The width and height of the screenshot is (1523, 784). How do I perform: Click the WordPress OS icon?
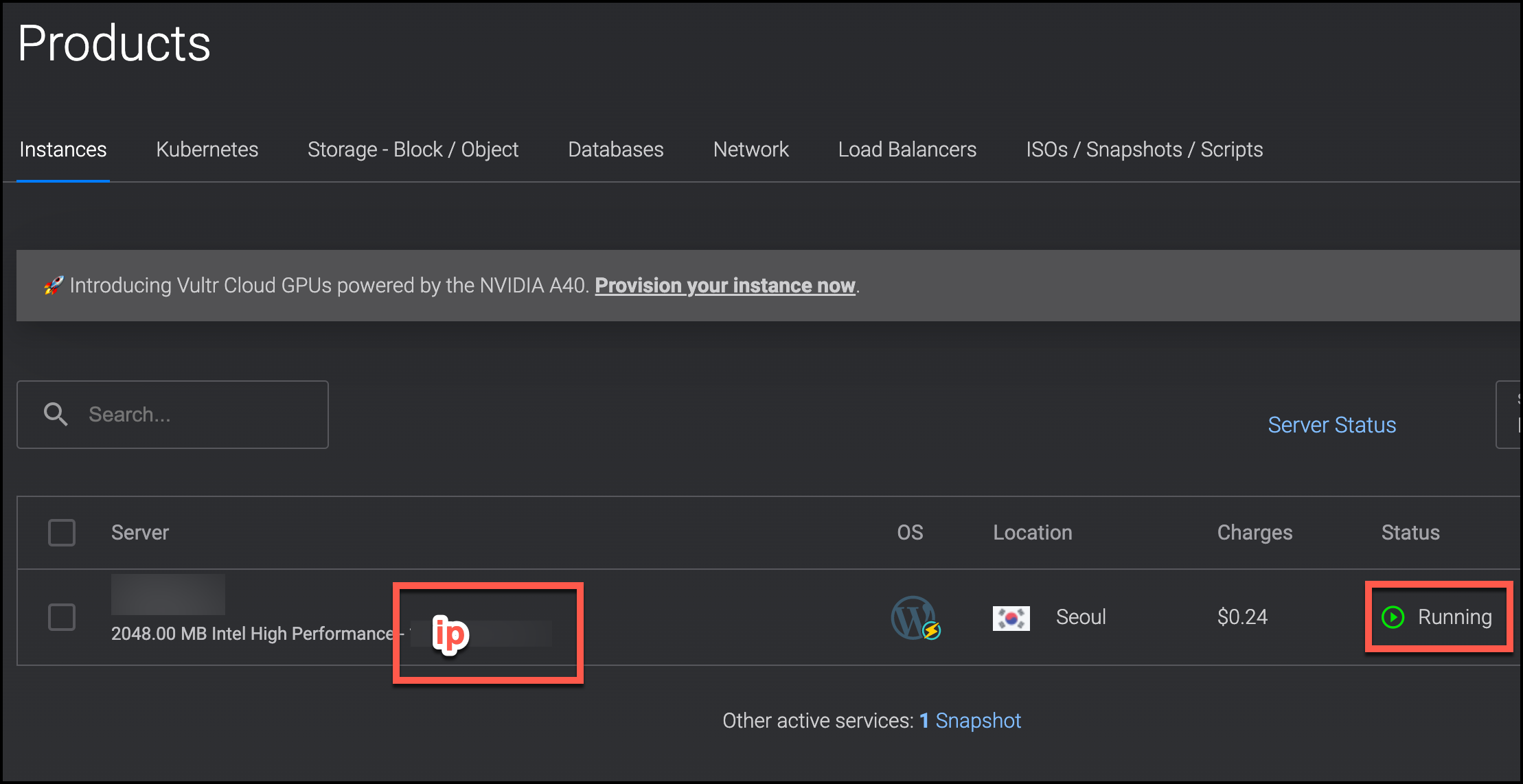click(x=914, y=617)
